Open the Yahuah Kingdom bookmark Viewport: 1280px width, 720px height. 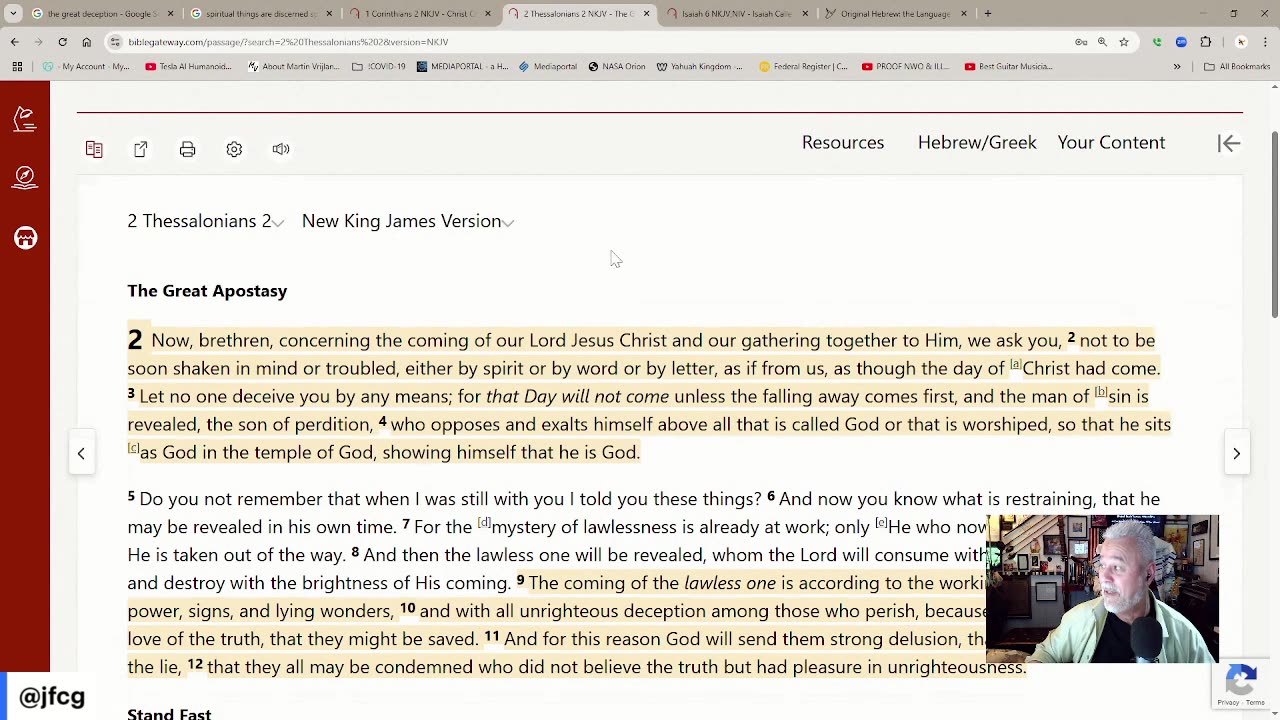700,67
